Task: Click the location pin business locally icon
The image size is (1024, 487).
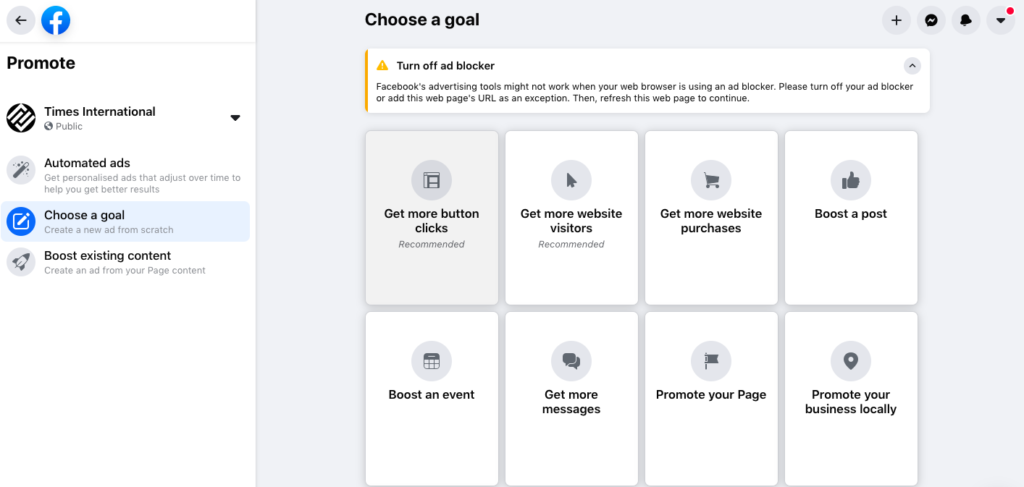Action: click(850, 361)
